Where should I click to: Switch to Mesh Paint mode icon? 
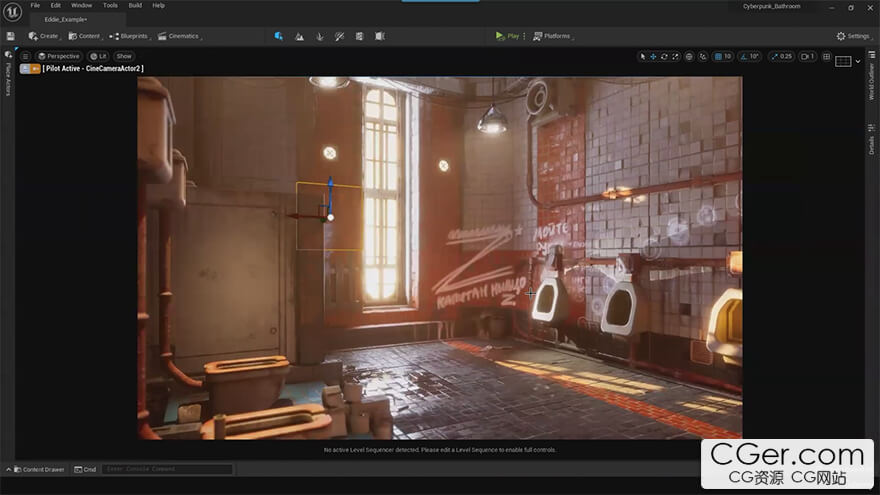click(x=340, y=36)
